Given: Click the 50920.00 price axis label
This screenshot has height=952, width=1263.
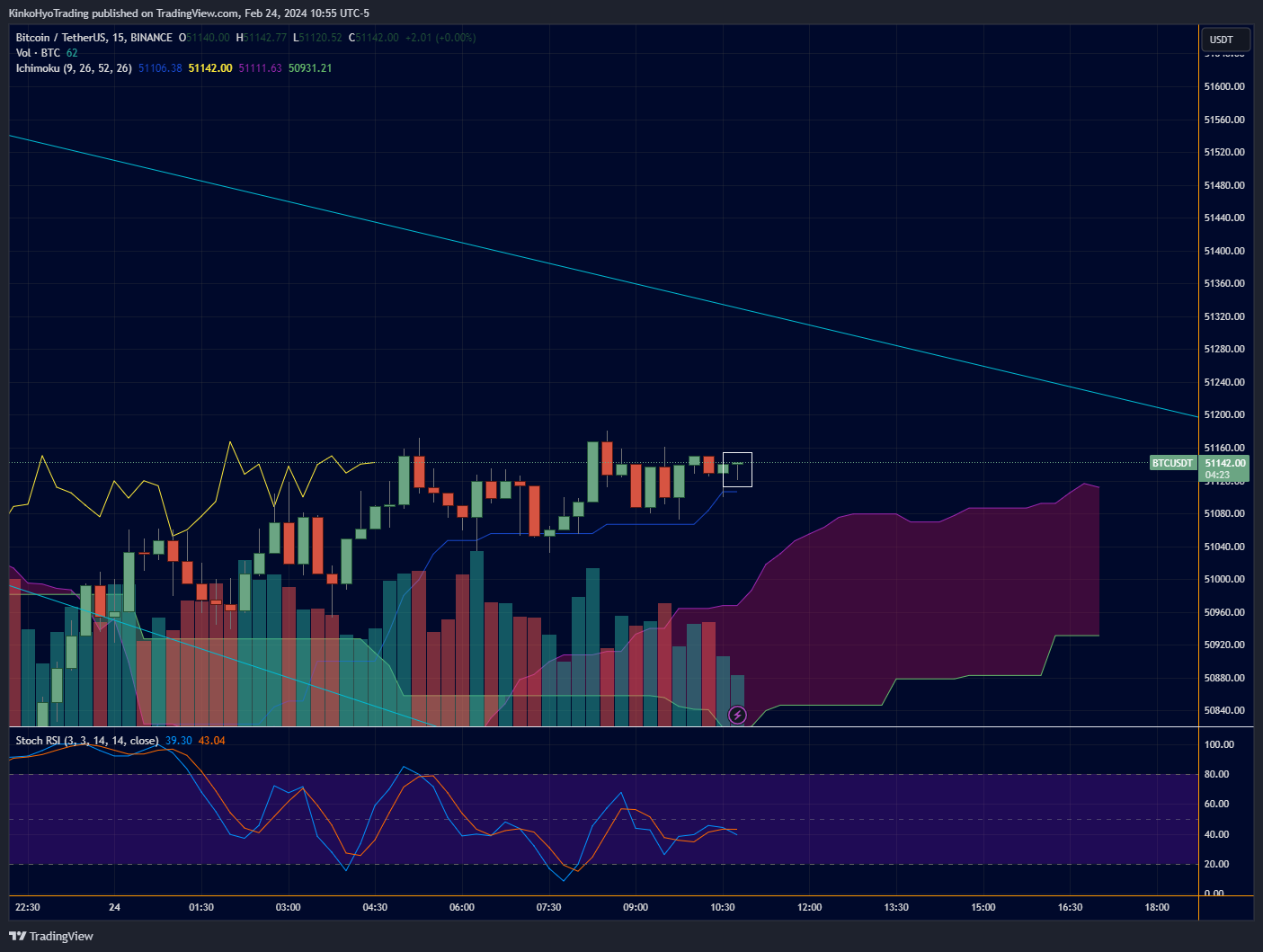Looking at the screenshot, I should click(1224, 645).
